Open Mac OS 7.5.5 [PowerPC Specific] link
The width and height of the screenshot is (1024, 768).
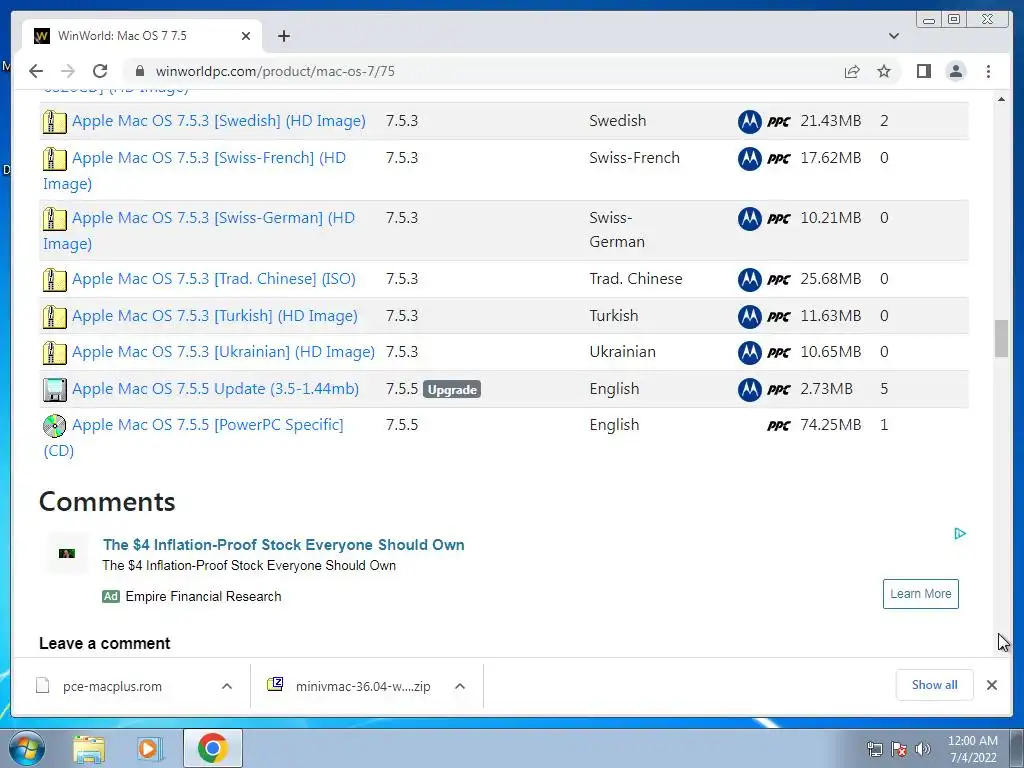207,425
